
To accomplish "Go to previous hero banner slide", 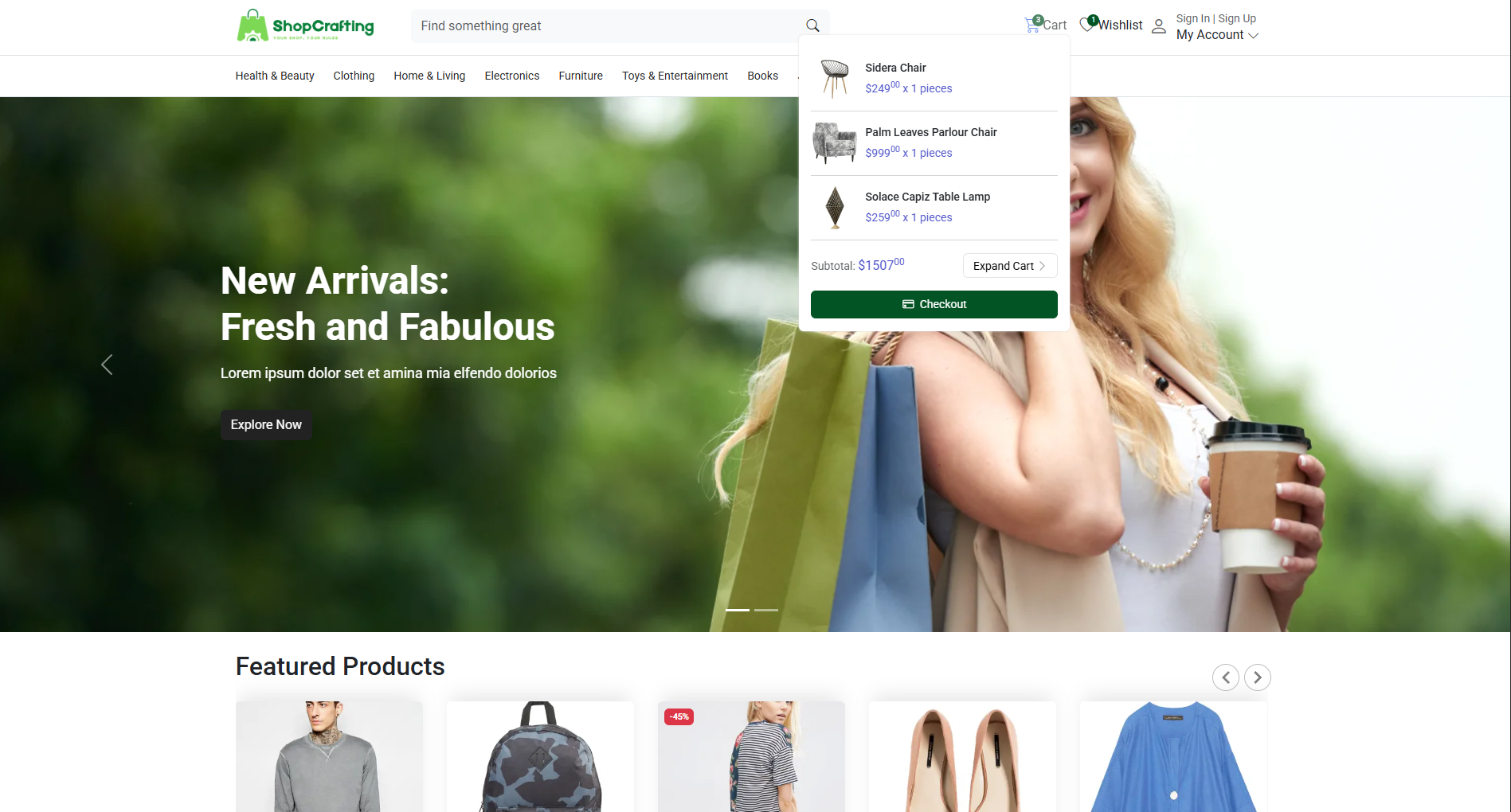I will [x=107, y=365].
